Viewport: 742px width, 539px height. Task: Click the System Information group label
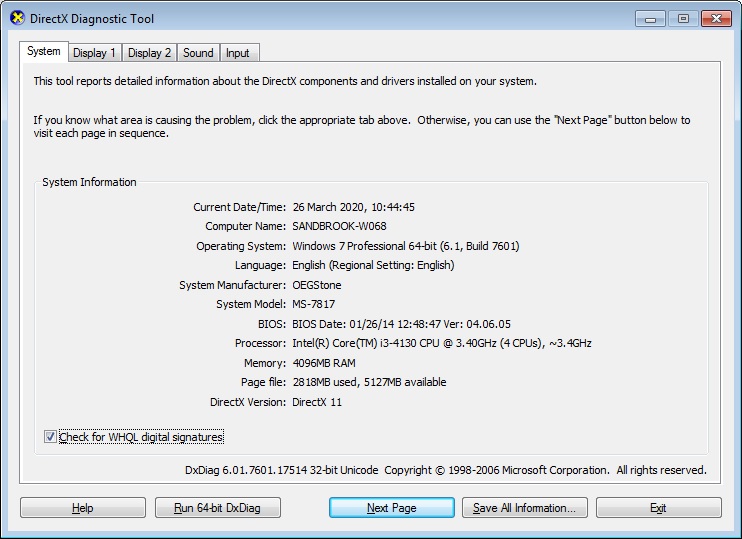pos(89,182)
